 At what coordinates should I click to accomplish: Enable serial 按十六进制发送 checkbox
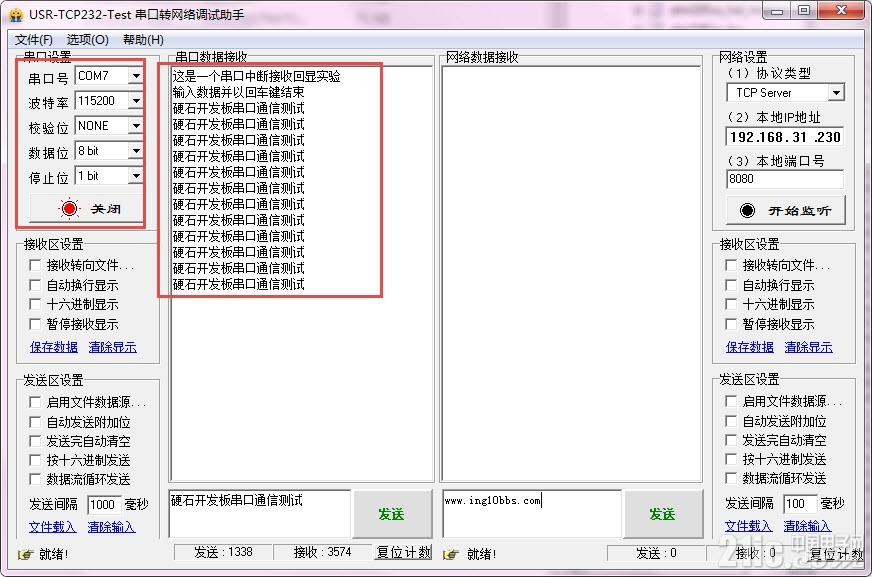(35, 460)
